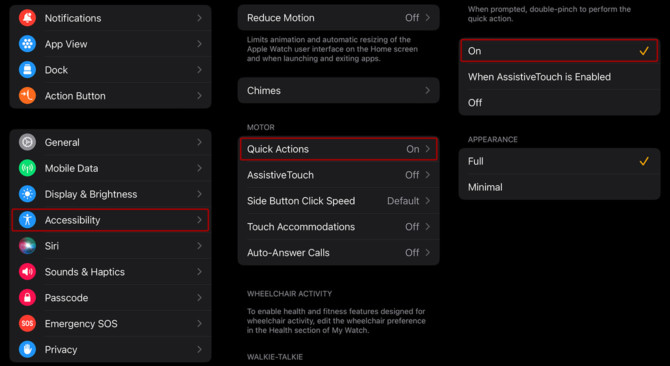Tap the Quick Actions On value
Screen dimensions: 670x366
(413, 149)
